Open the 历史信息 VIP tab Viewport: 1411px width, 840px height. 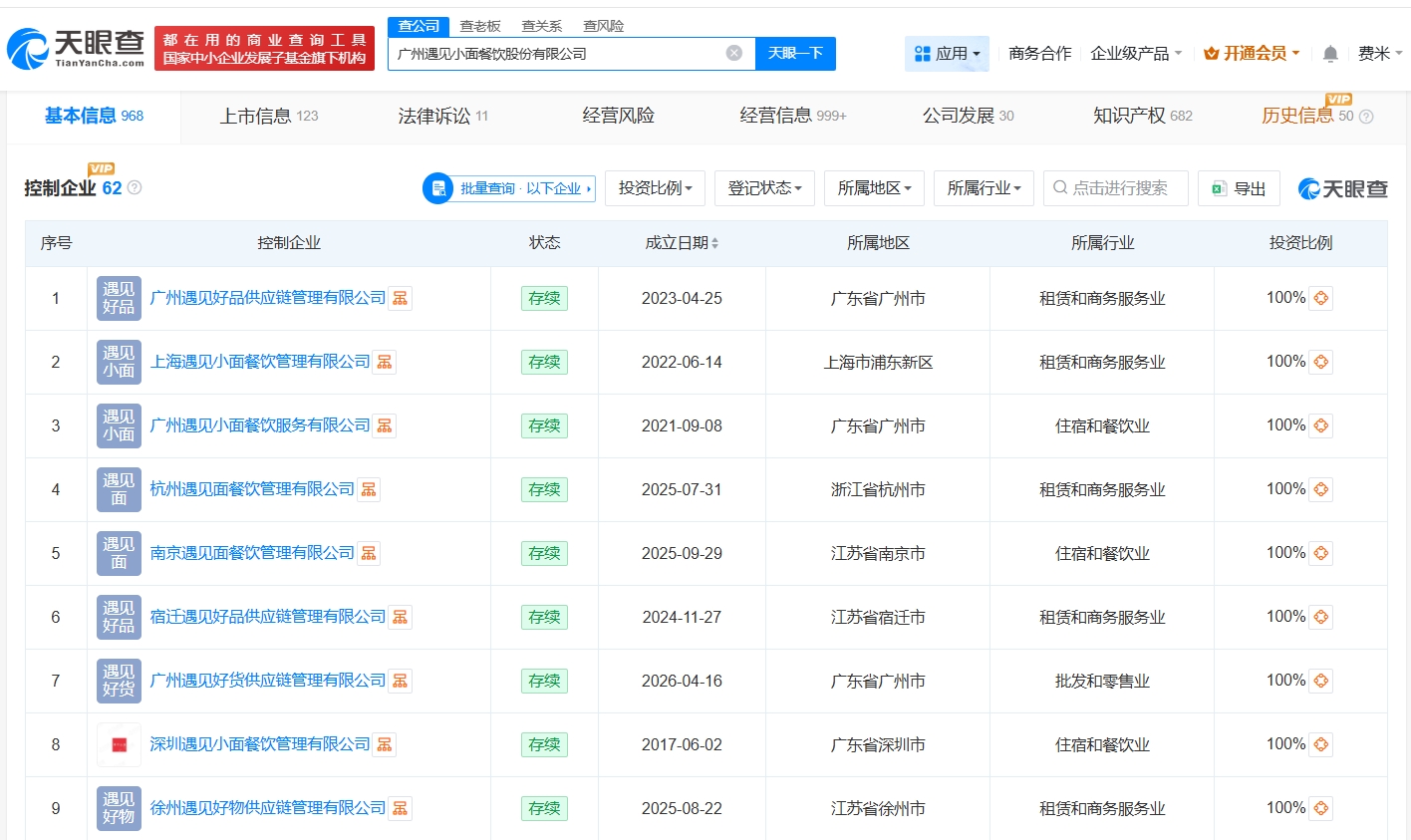[1307, 116]
